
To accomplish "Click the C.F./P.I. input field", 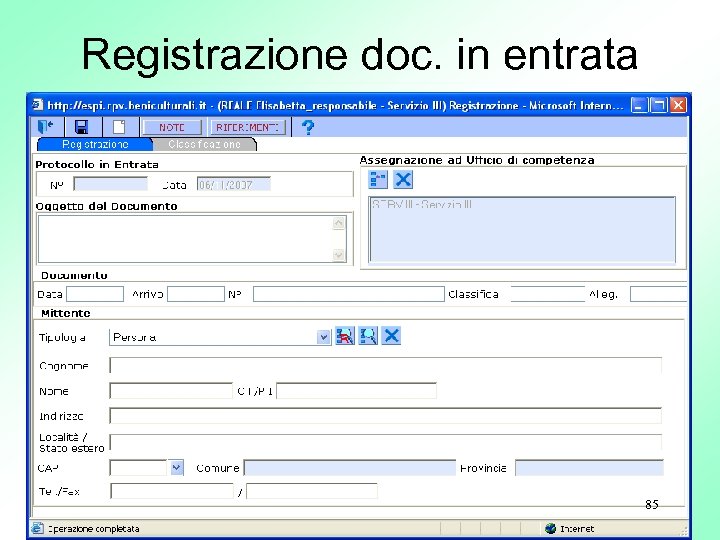I will [x=356, y=391].
